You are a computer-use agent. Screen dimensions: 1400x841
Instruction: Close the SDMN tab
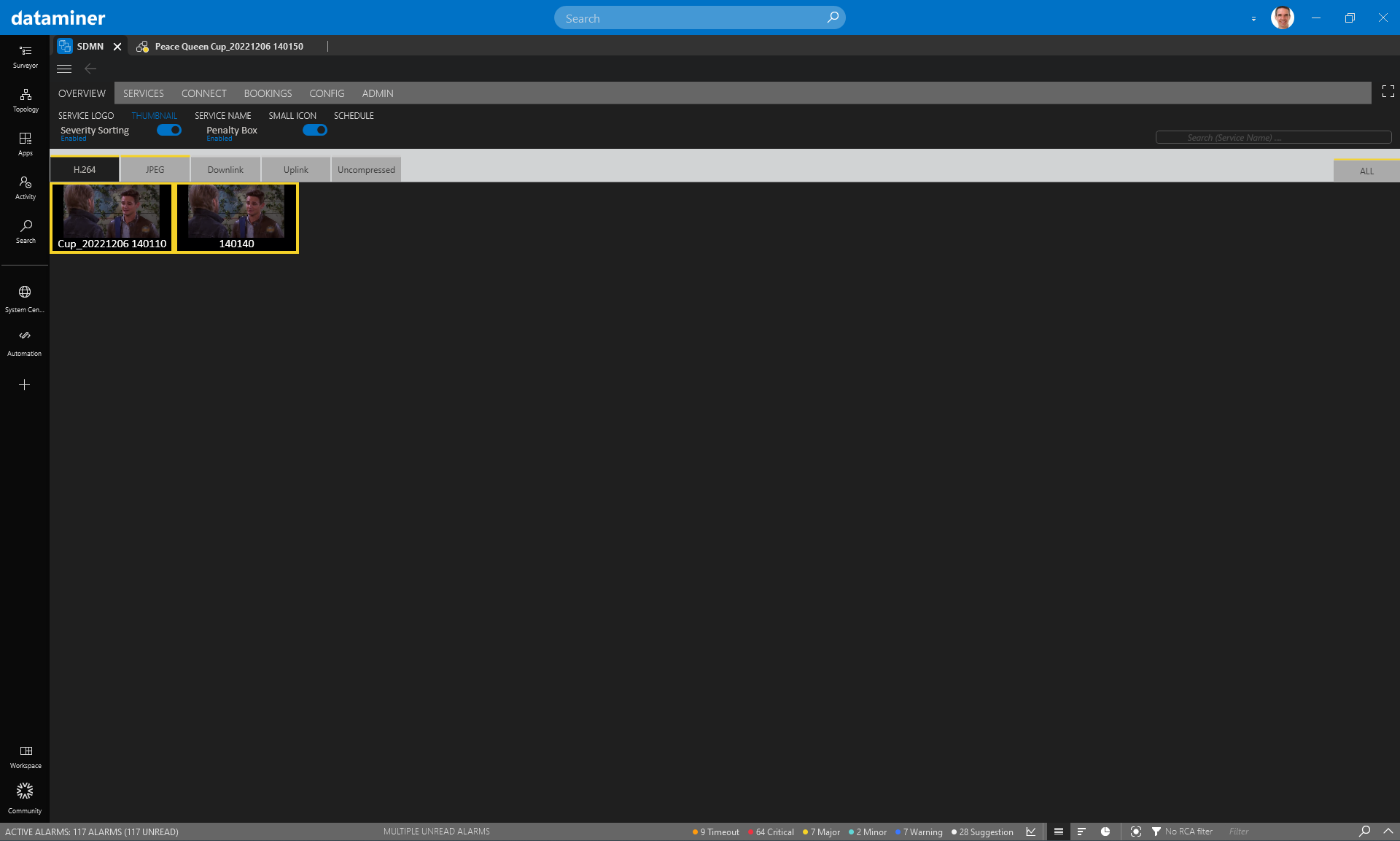117,46
